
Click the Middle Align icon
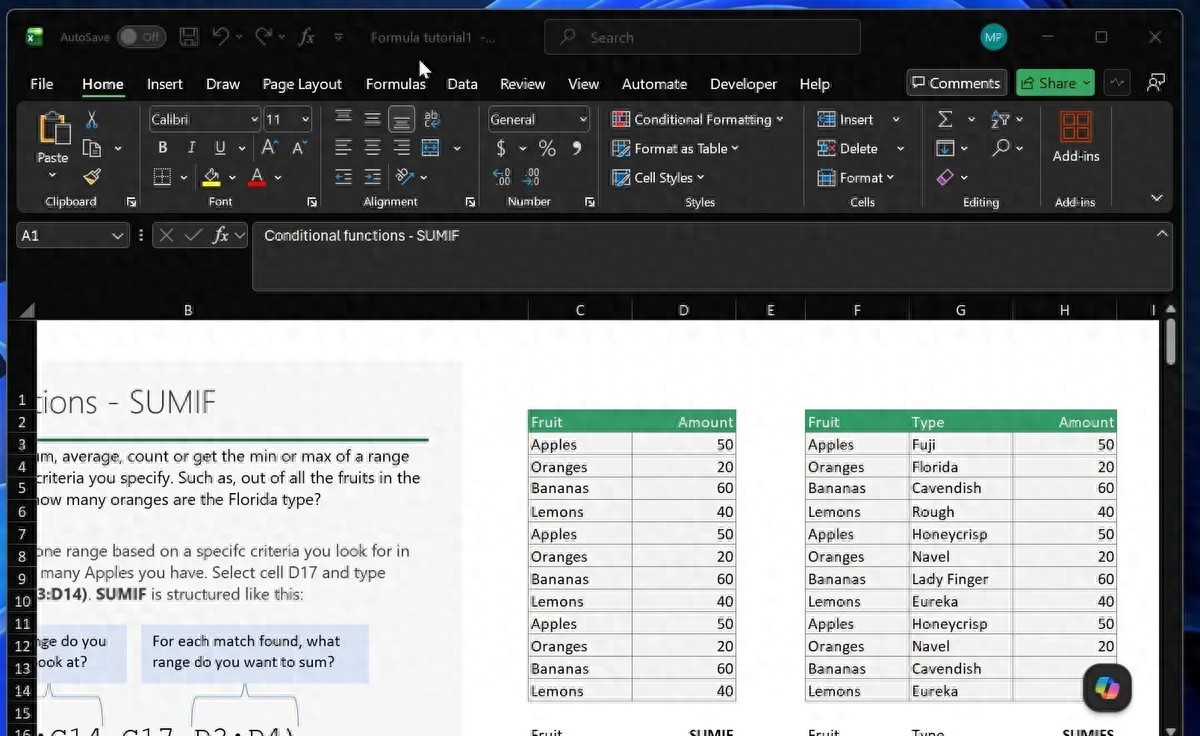pos(372,119)
